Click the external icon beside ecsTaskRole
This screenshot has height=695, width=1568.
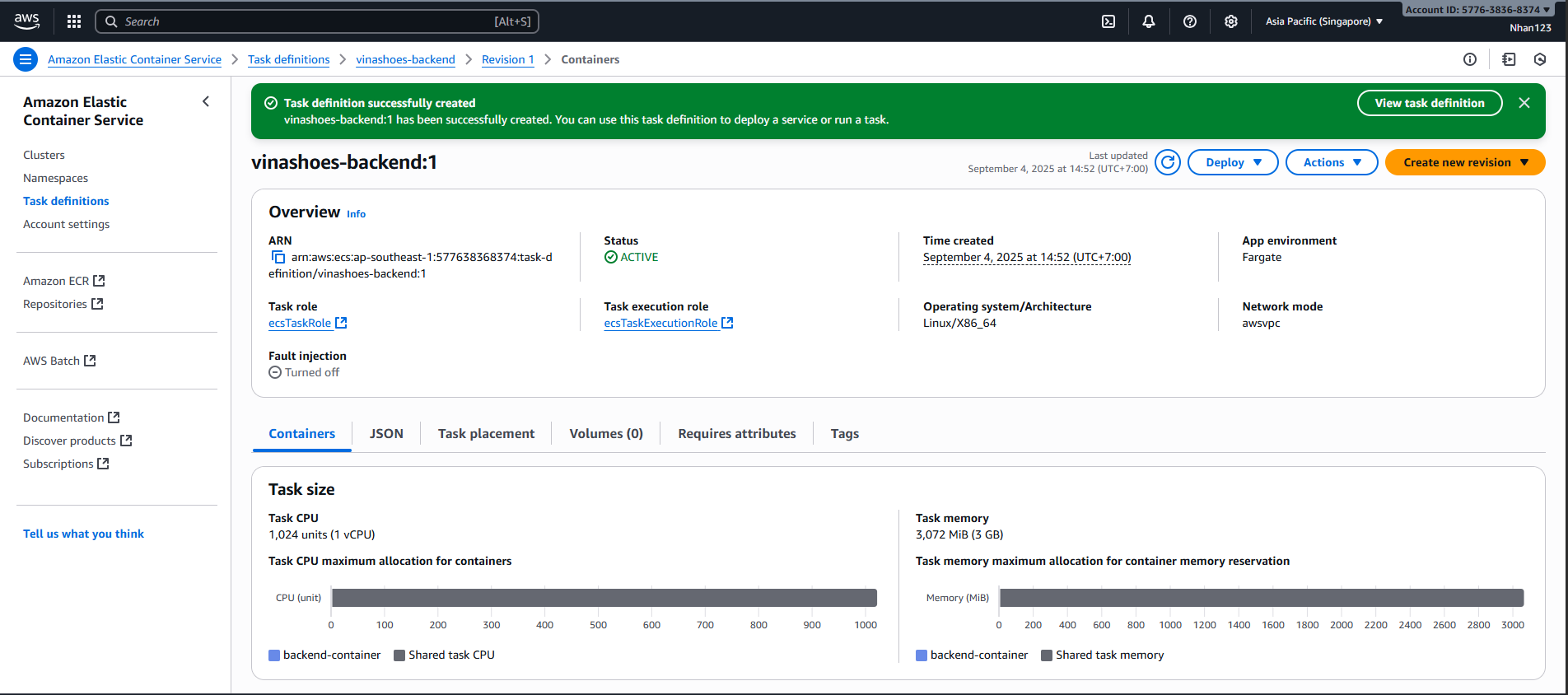(341, 323)
